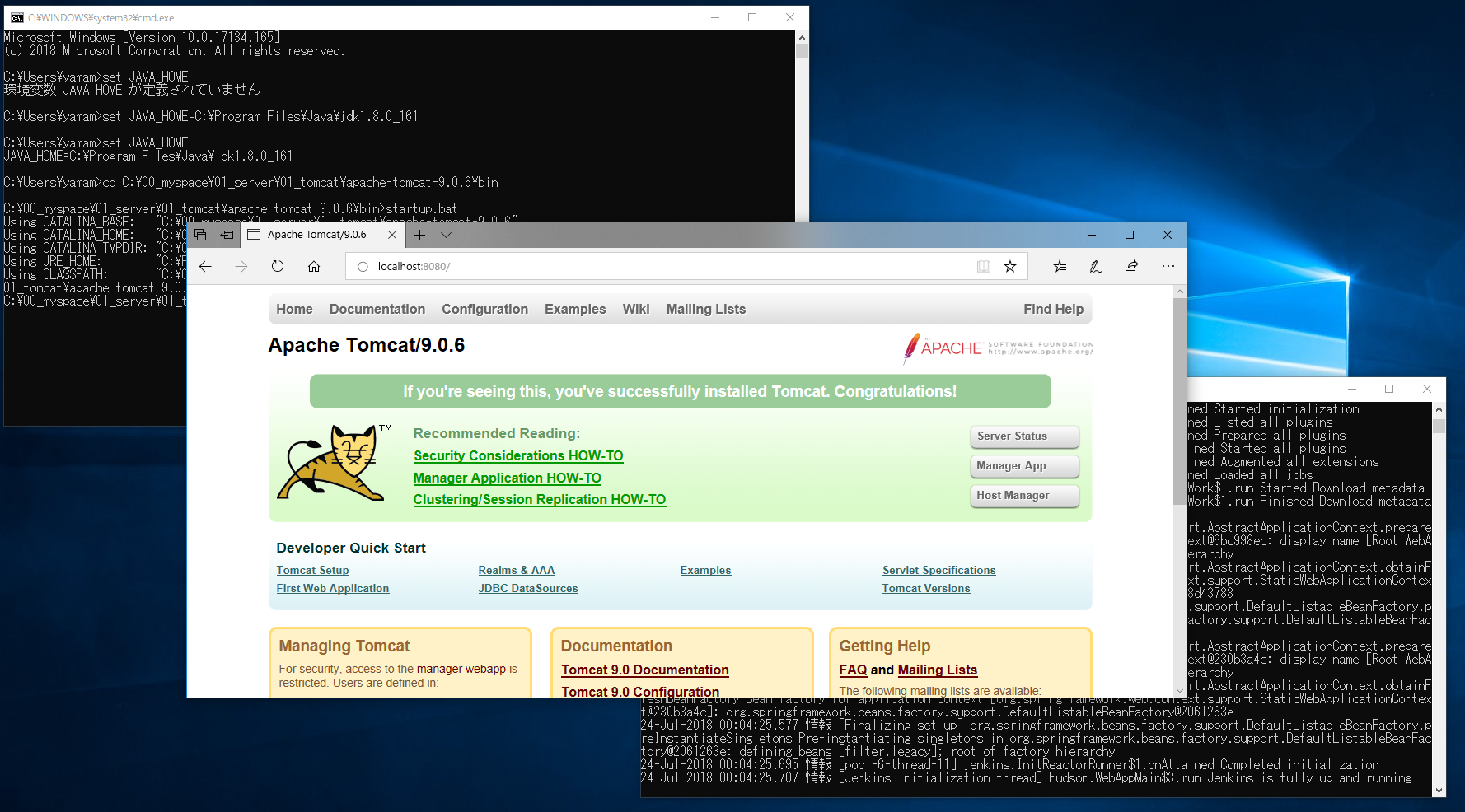Open the First Web Application link
Viewport: 1465px width, 812px height.
tap(333, 588)
